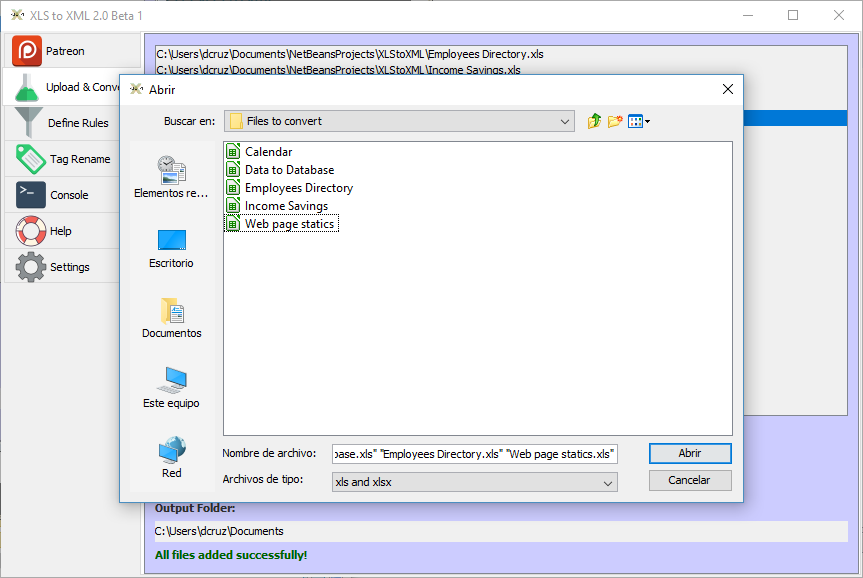Click the Income Savings file name
863x578 pixels.
[x=287, y=206]
